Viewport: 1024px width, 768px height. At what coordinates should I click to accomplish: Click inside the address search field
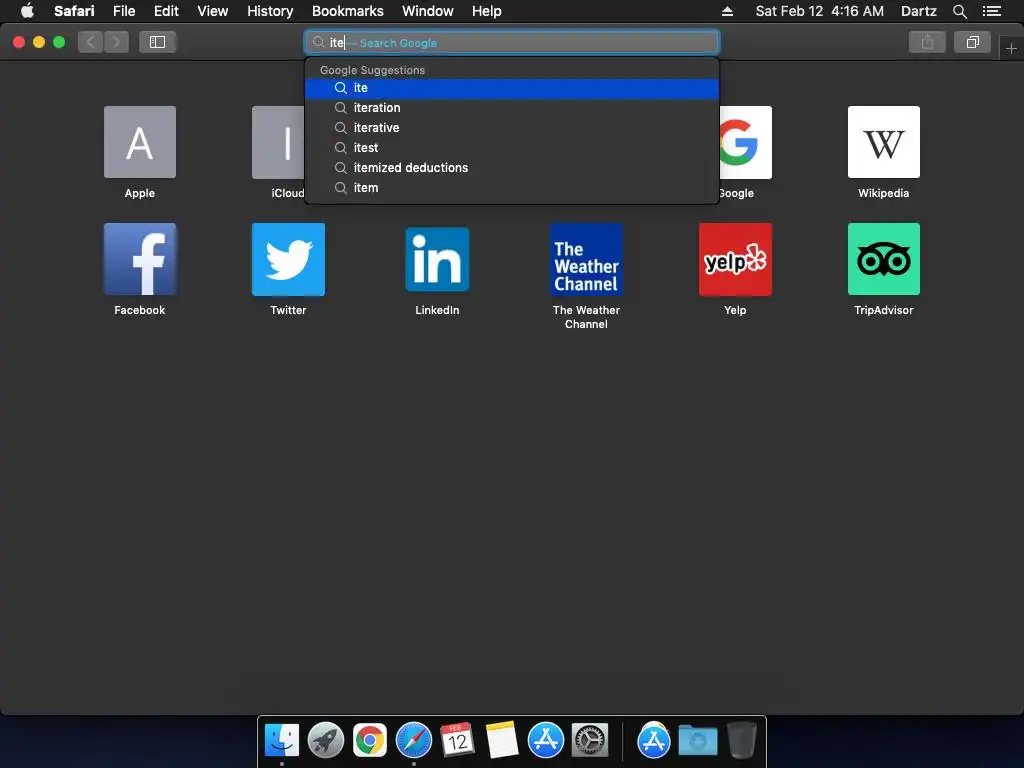511,42
